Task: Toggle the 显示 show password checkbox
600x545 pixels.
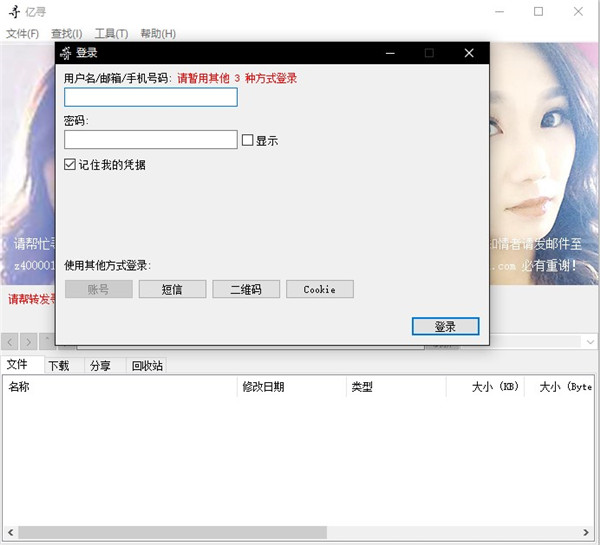Action: (248, 141)
